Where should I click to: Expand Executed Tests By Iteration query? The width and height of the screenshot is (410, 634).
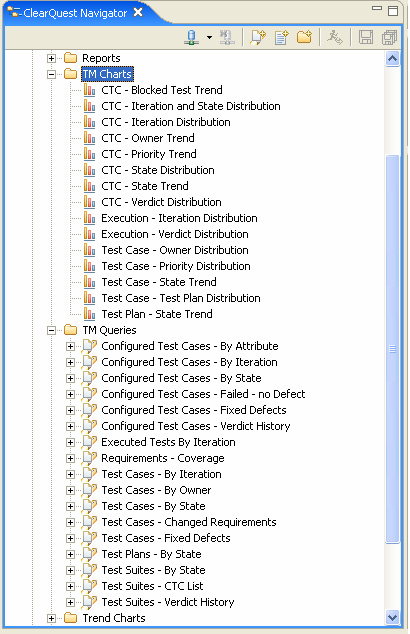[70, 442]
